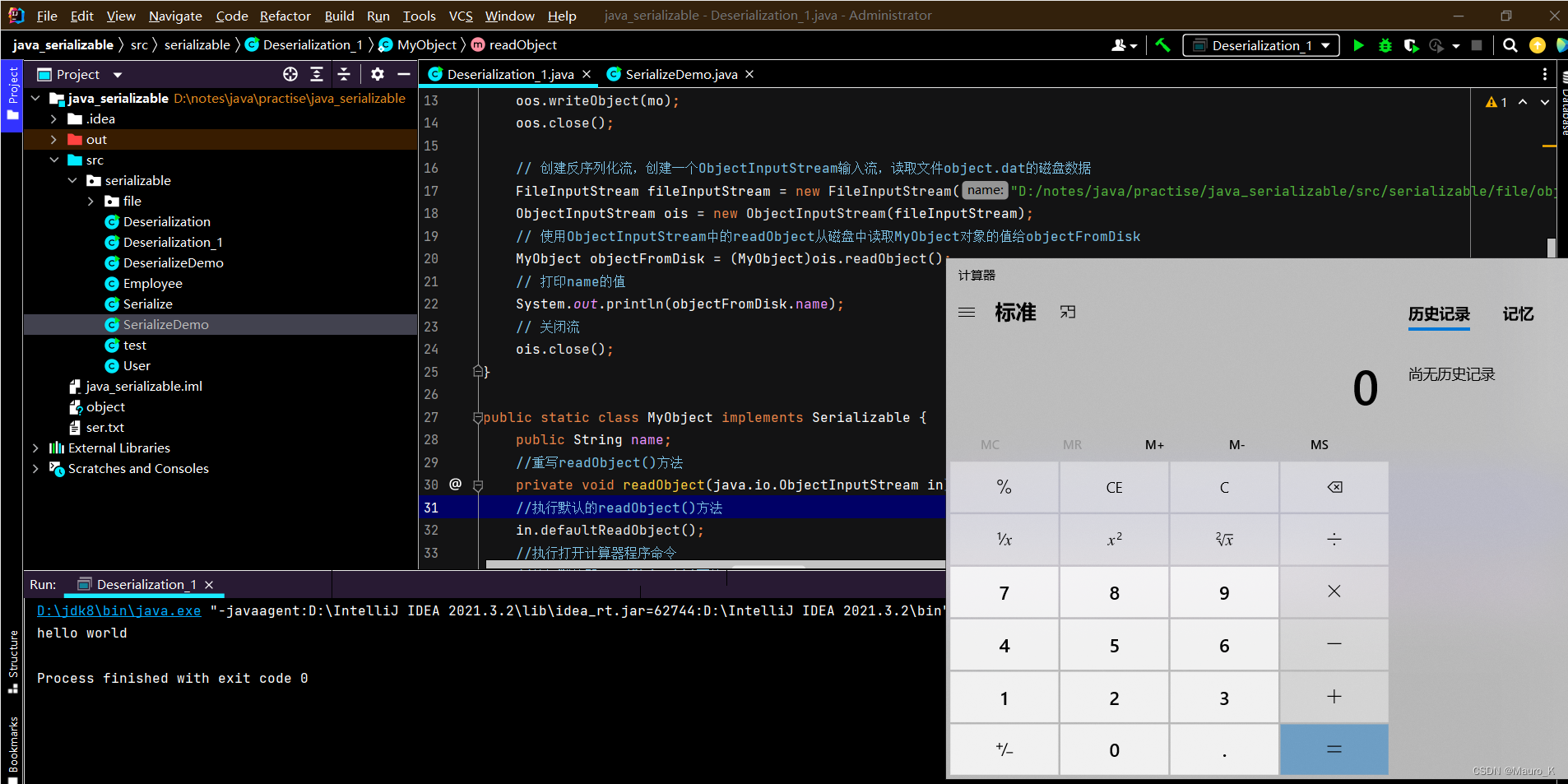Collapse all in Project panel
This screenshot has width=1568, height=784.
pyautogui.click(x=344, y=74)
